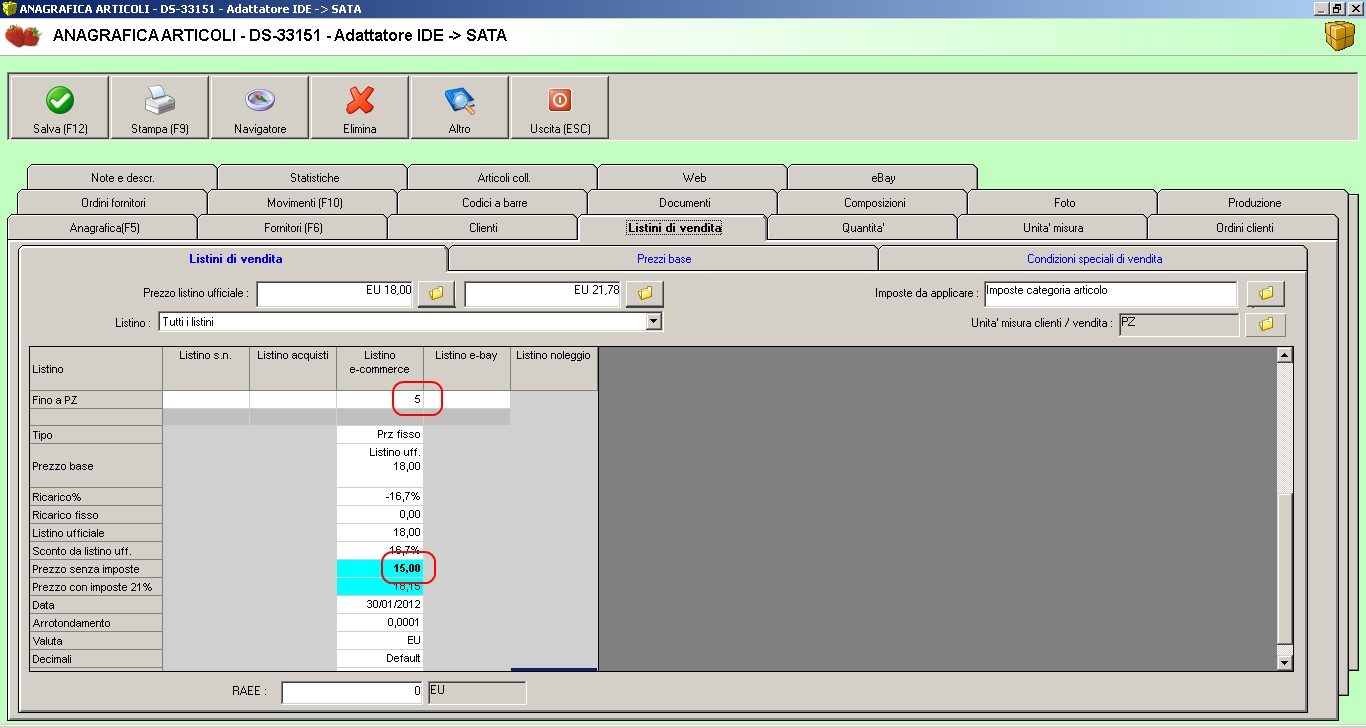
Task: Open folder icon next to Imposte da applicare
Action: tap(1265, 293)
